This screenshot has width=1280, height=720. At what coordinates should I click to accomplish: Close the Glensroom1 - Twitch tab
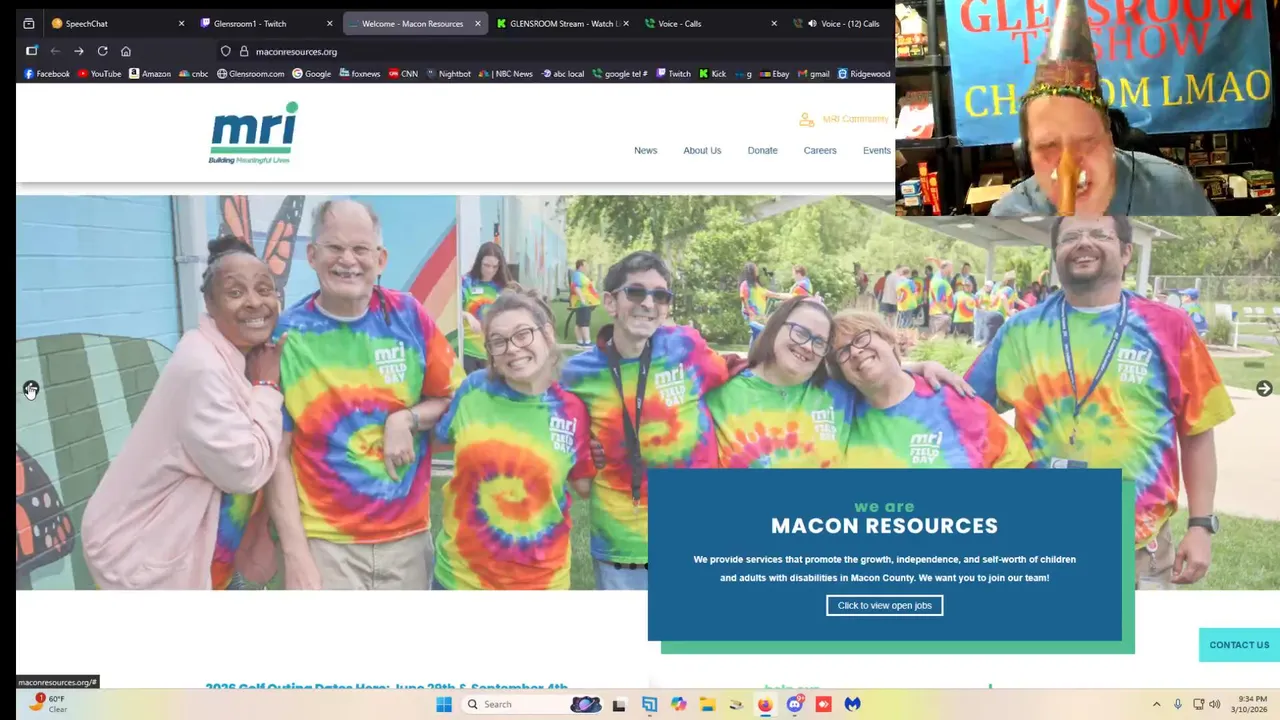(x=329, y=23)
